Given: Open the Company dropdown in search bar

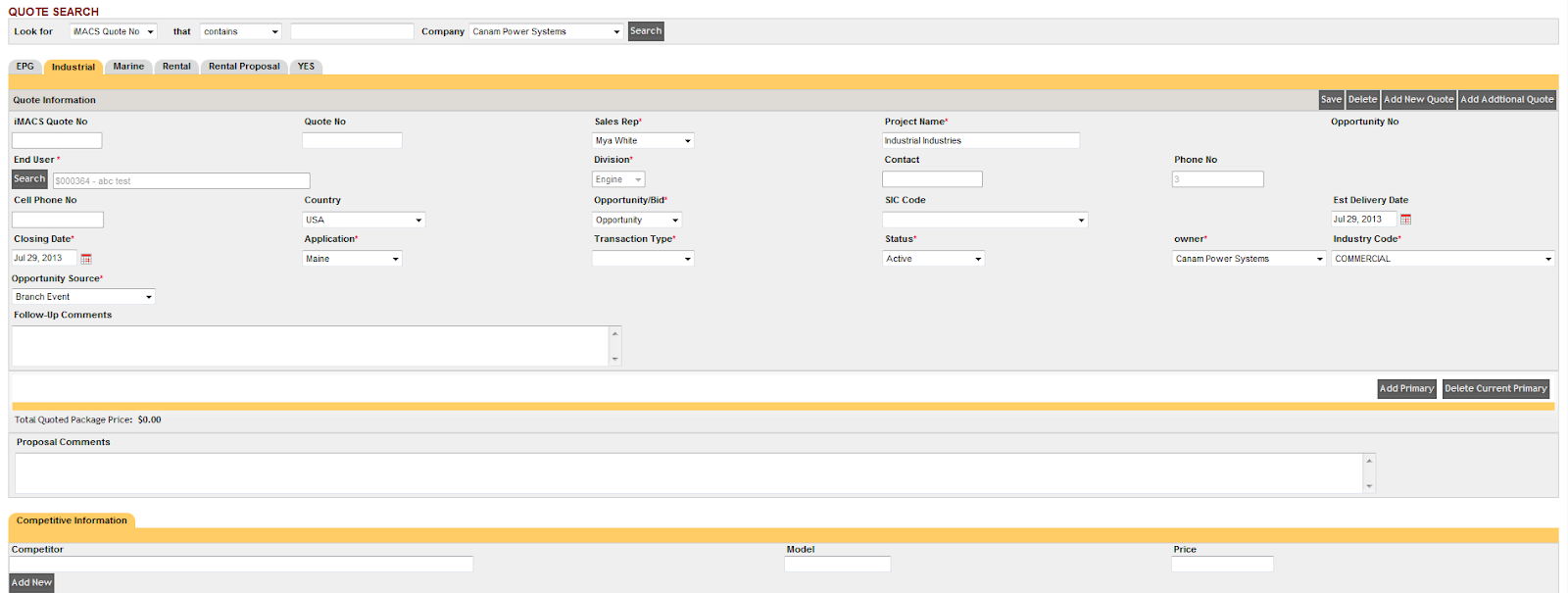Looking at the screenshot, I should [x=546, y=32].
